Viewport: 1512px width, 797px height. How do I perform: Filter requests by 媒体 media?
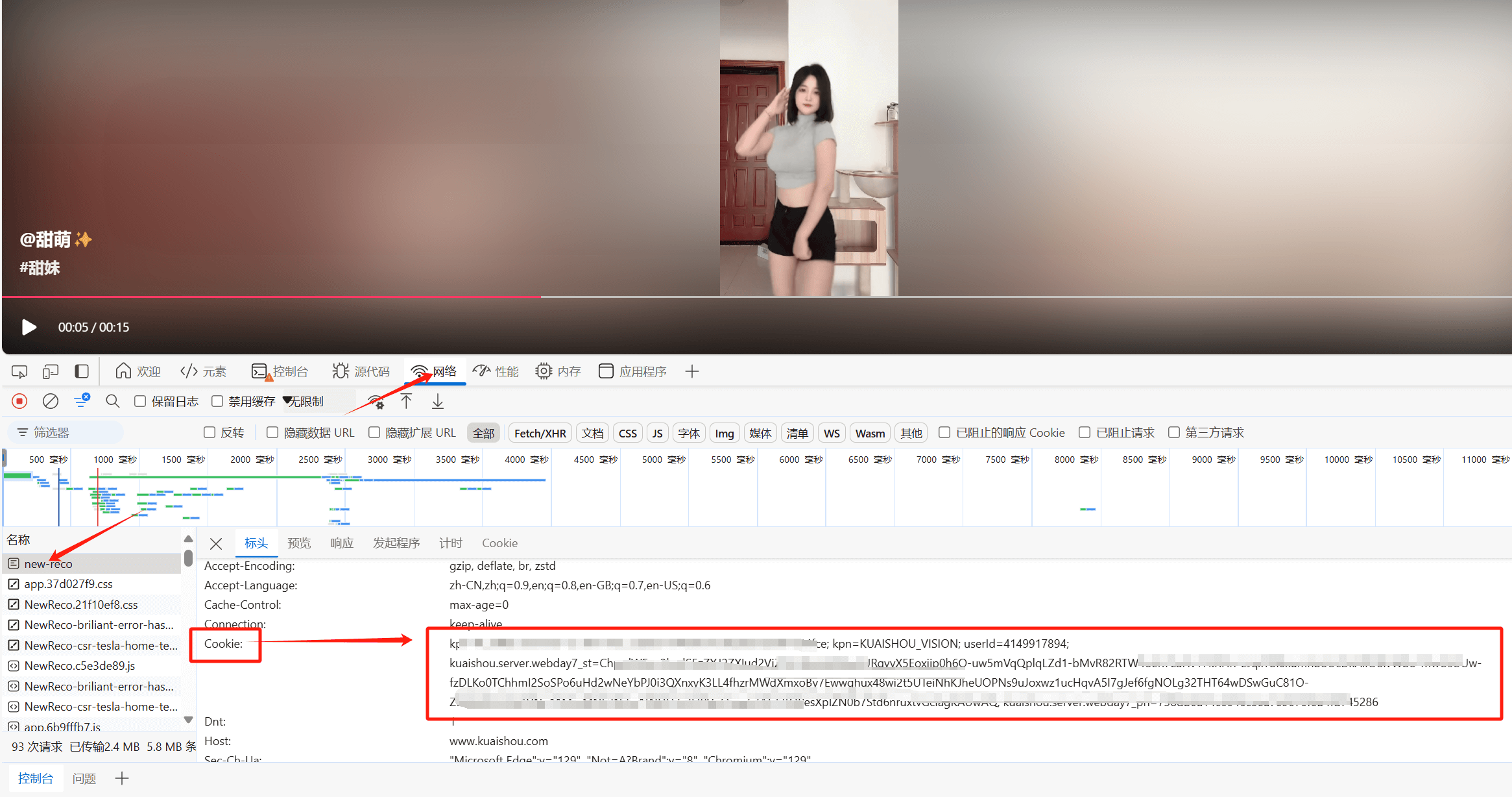(x=760, y=433)
